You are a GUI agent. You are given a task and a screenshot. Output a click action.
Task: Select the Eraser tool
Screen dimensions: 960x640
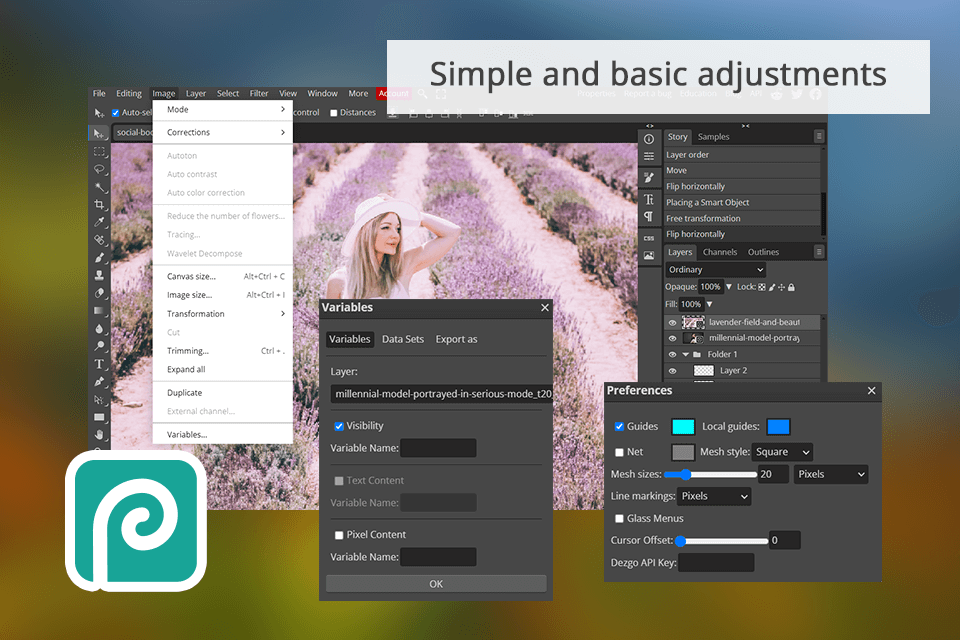pos(100,293)
